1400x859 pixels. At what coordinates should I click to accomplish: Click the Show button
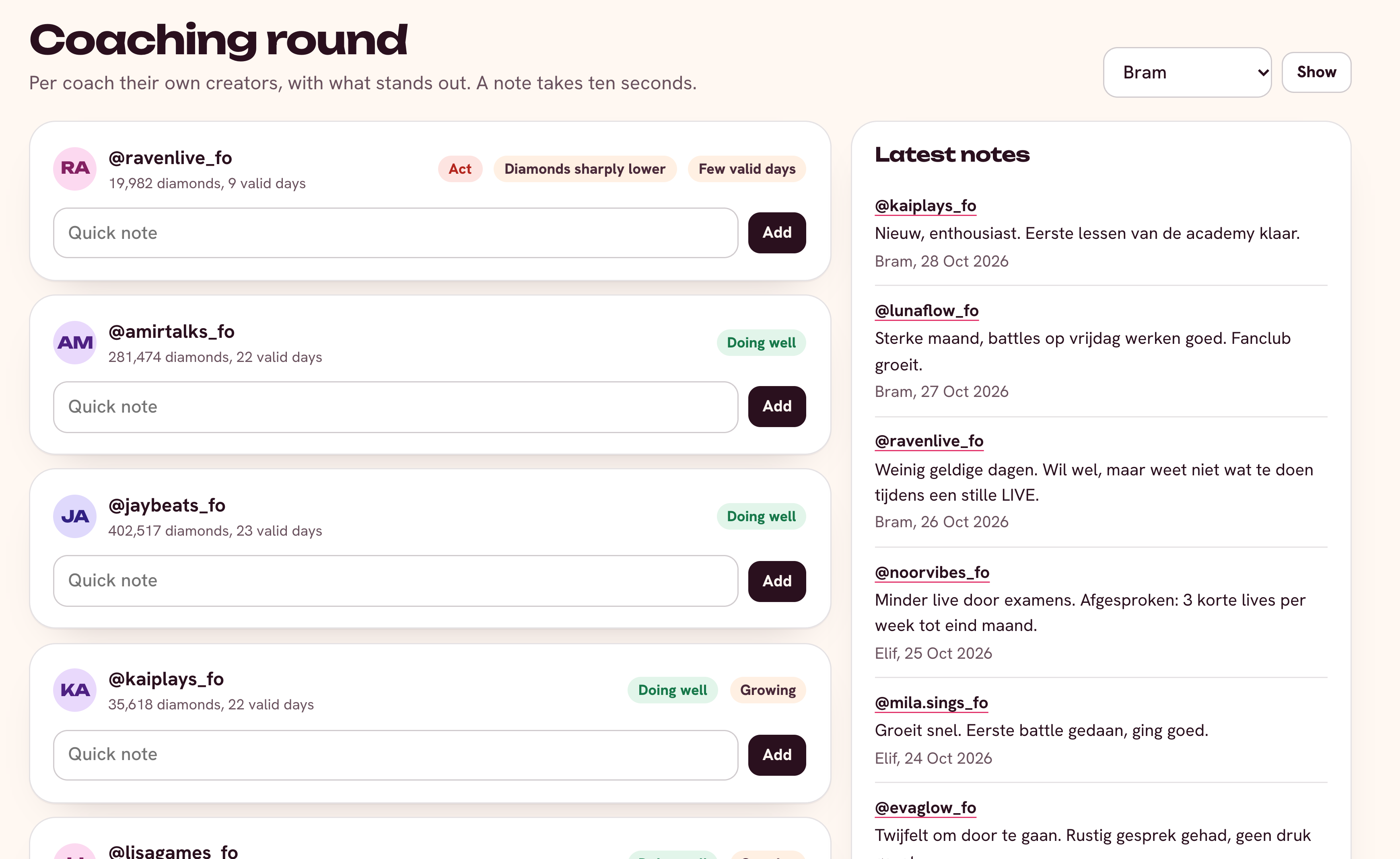click(x=1316, y=72)
